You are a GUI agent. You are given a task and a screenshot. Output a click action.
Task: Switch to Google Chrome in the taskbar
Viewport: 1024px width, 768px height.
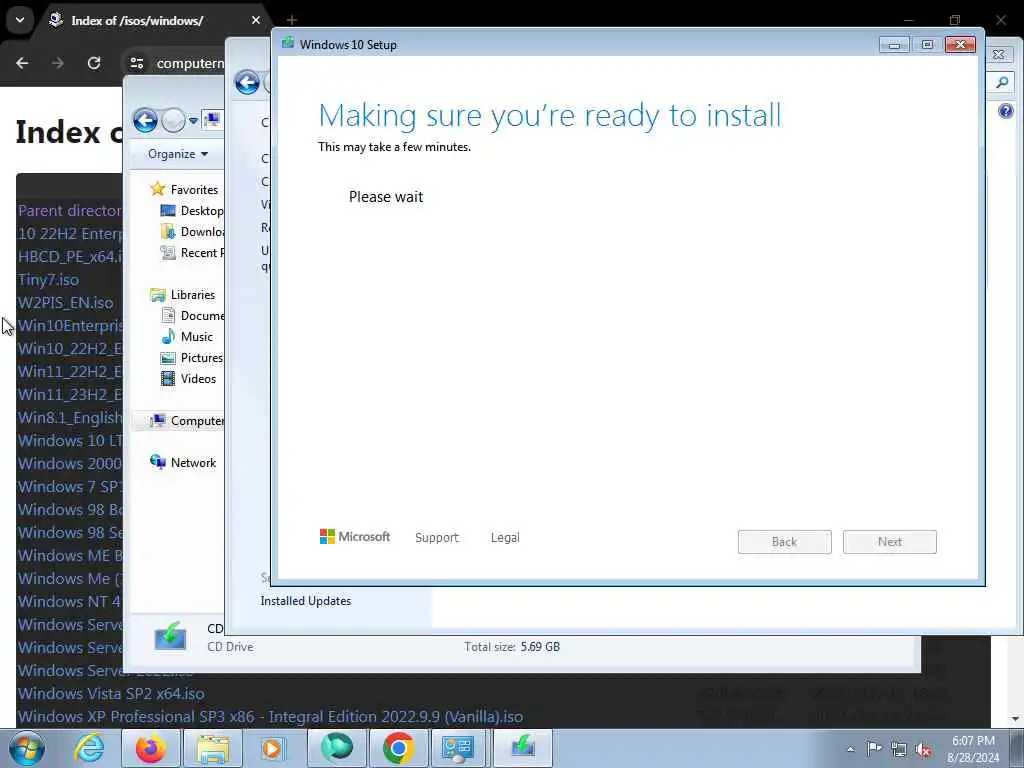(398, 748)
